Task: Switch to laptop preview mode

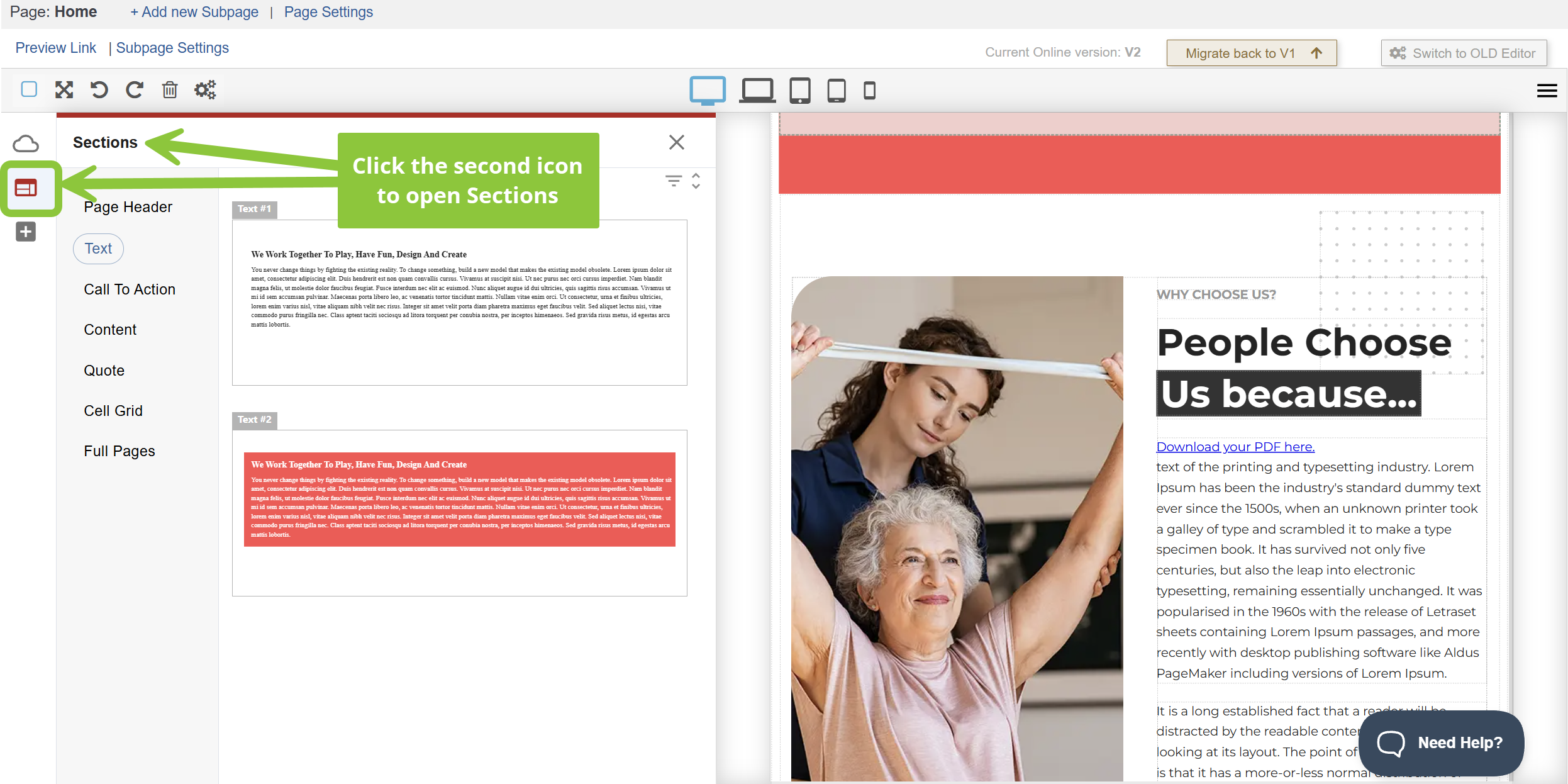Action: (757, 91)
